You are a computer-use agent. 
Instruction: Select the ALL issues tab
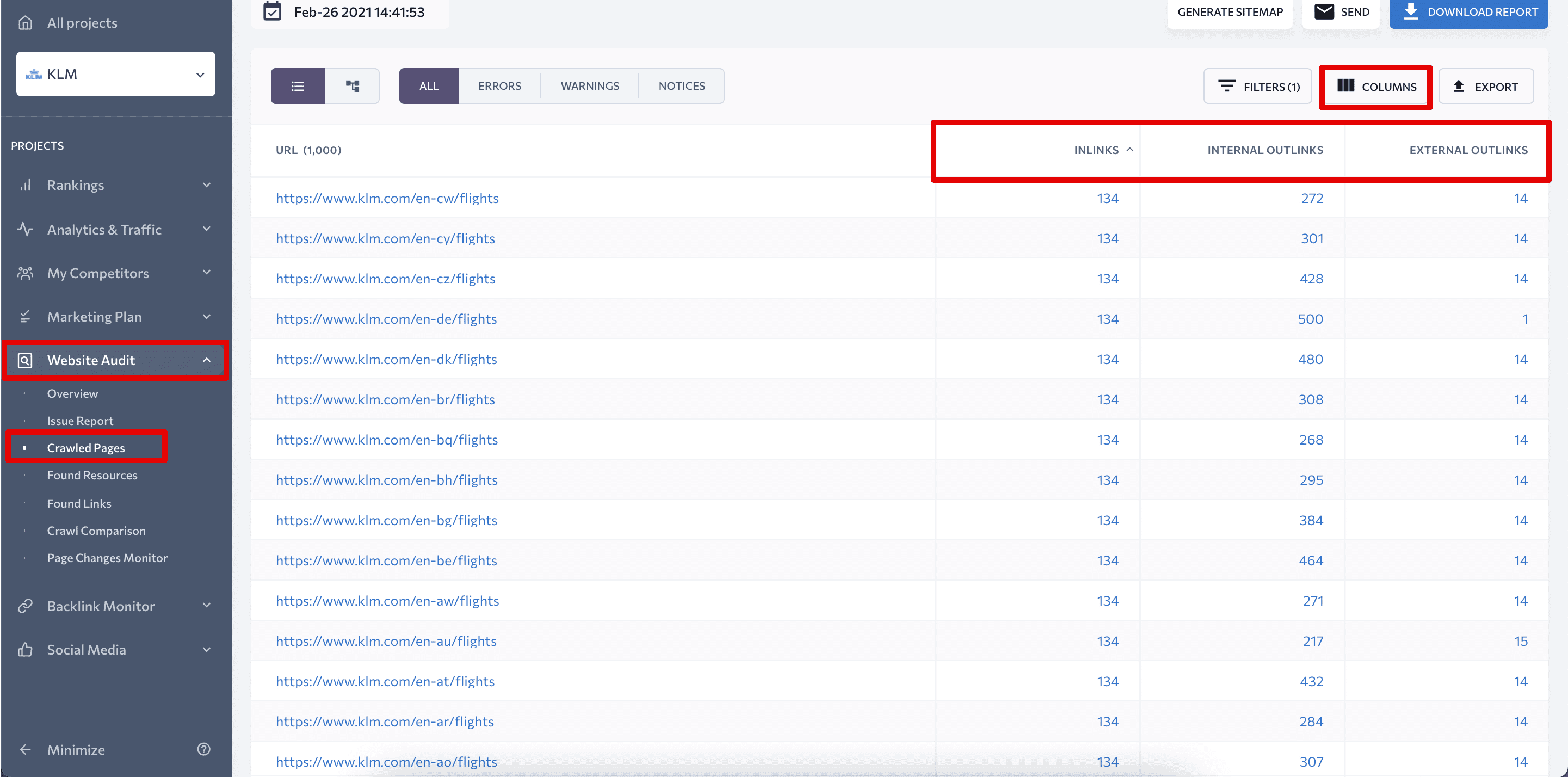429,86
